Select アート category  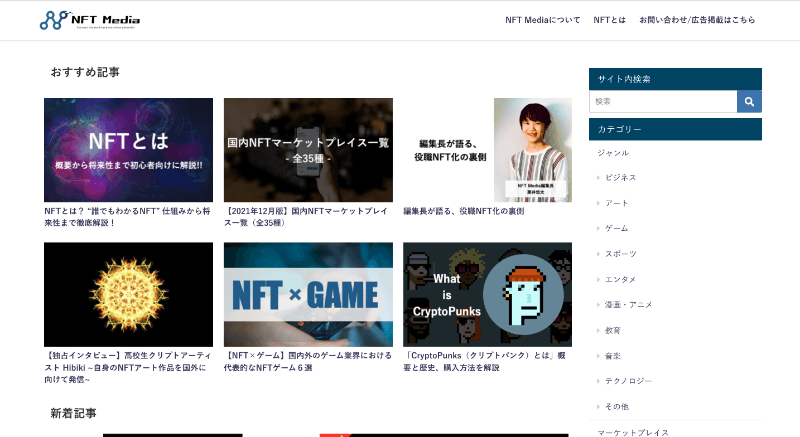click(616, 203)
